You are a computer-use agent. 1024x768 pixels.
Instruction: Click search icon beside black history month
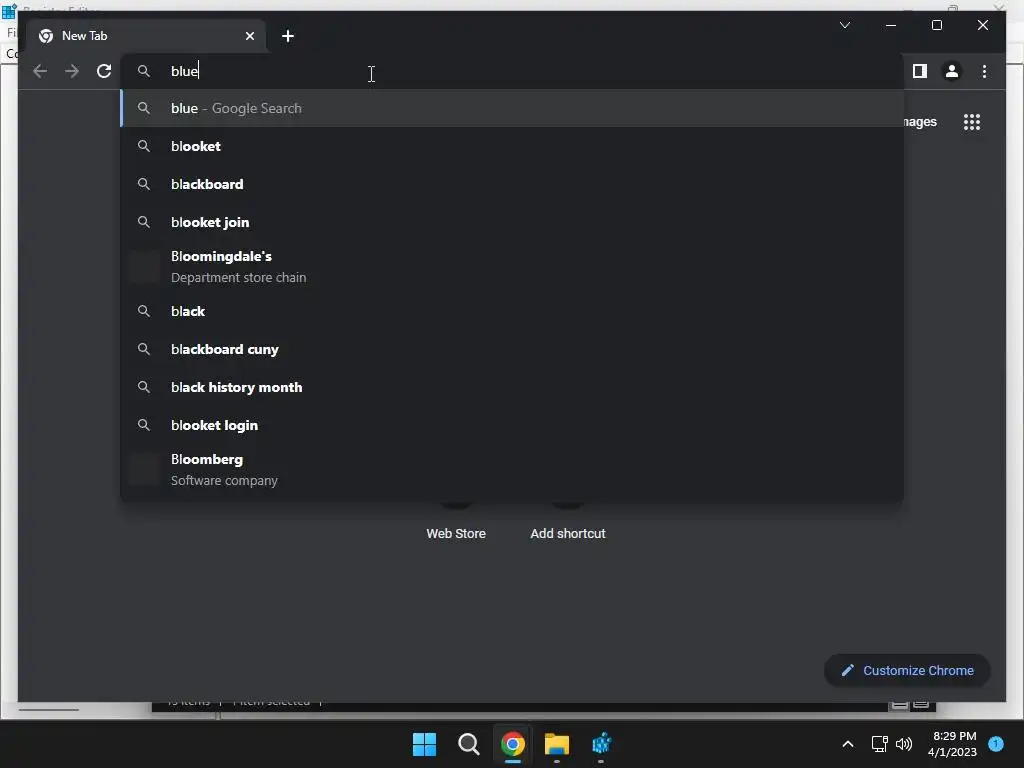[x=144, y=387]
